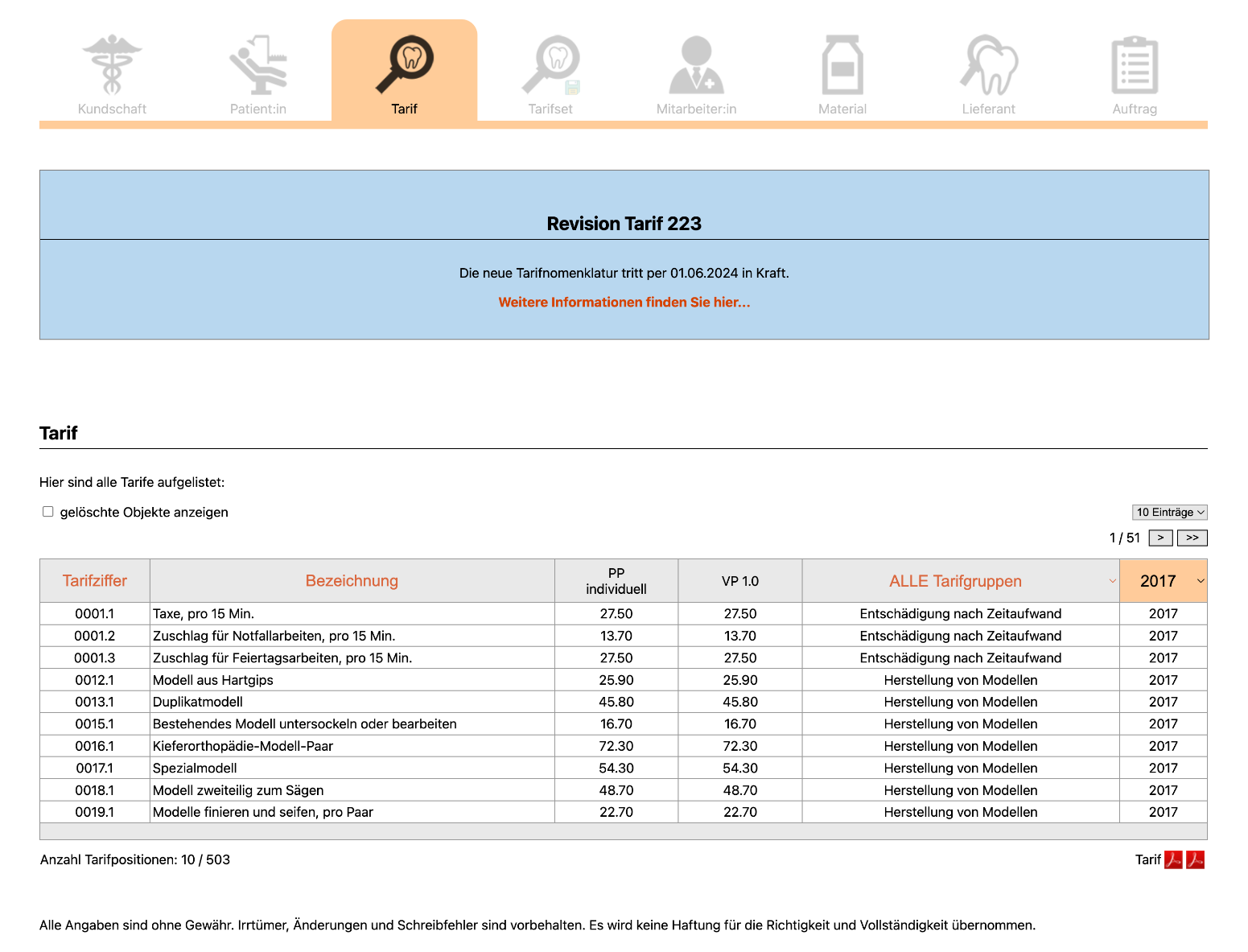Click Anzahl Tarifpositionen: 10 / 503 text
Image resolution: width=1248 pixels, height=952 pixels.
[x=135, y=860]
